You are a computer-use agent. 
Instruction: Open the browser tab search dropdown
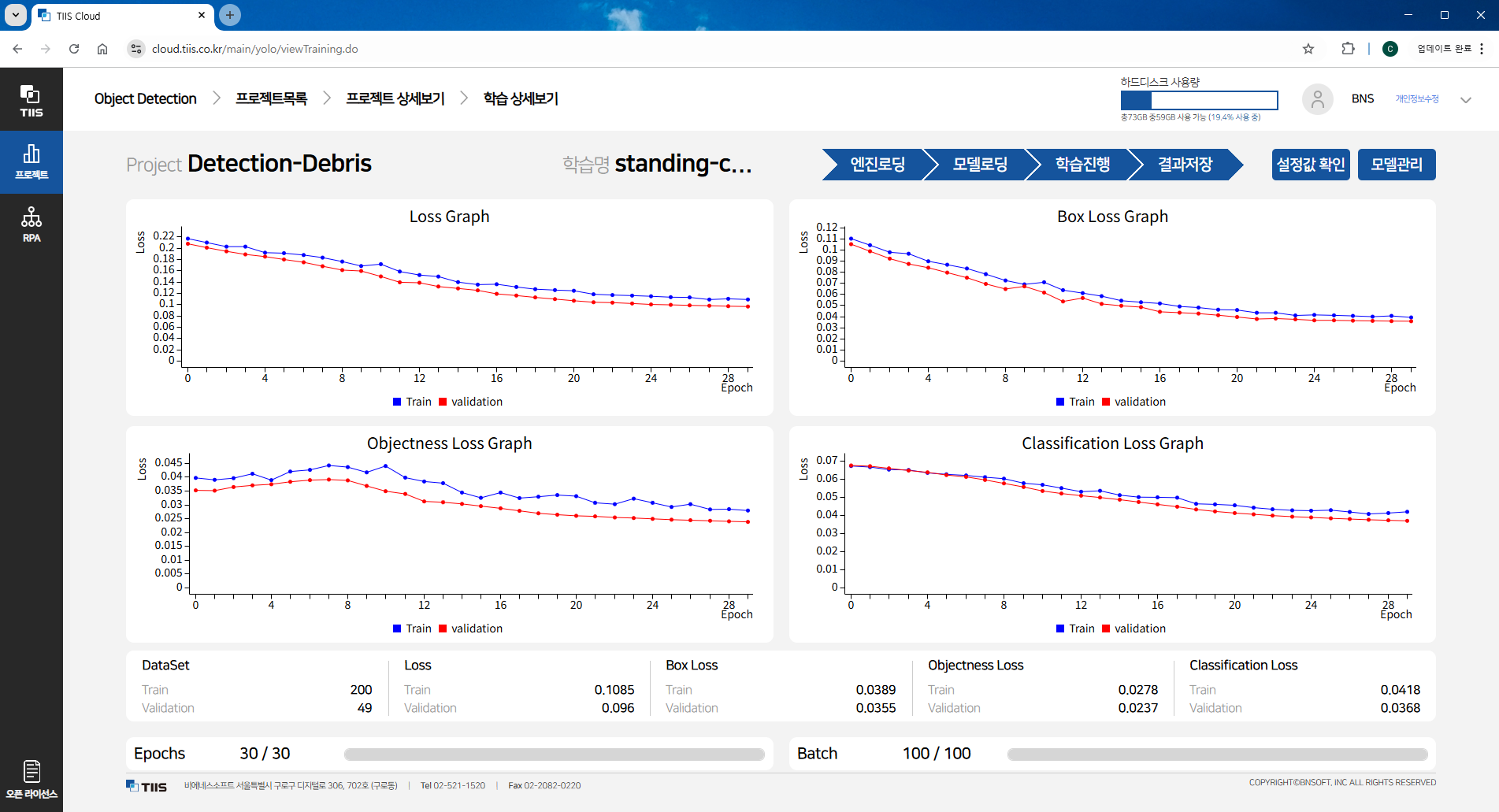tap(16, 15)
